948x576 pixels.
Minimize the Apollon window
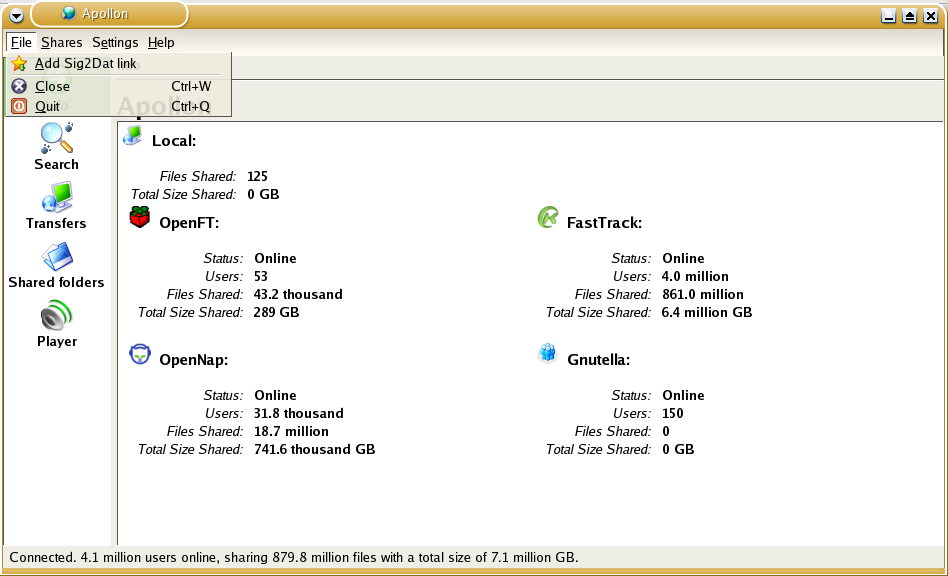pyautogui.click(x=888, y=16)
